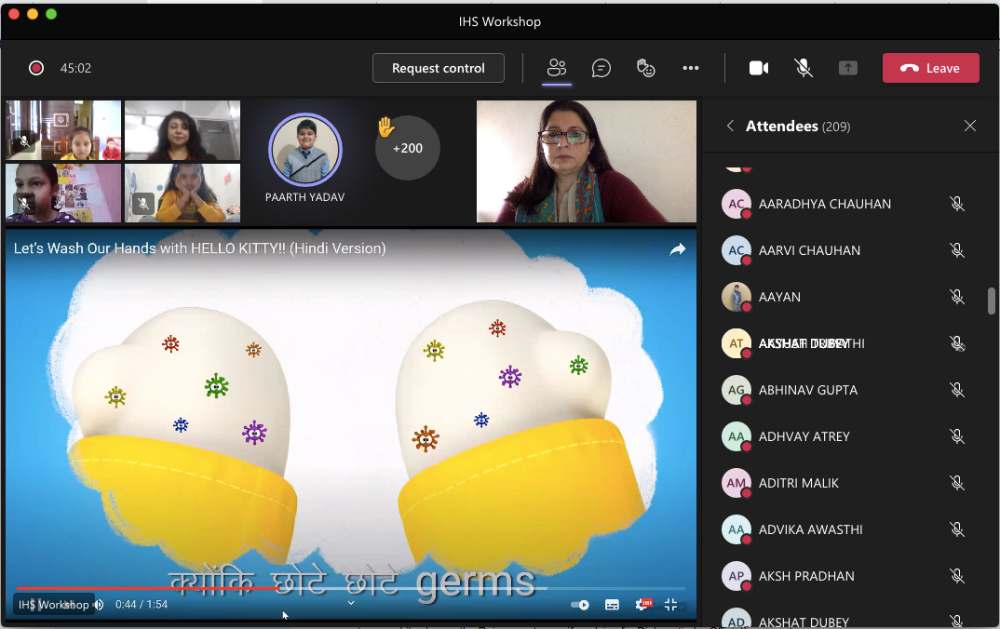Exit full screen on the video player
The image size is (1000, 629).
pos(670,604)
